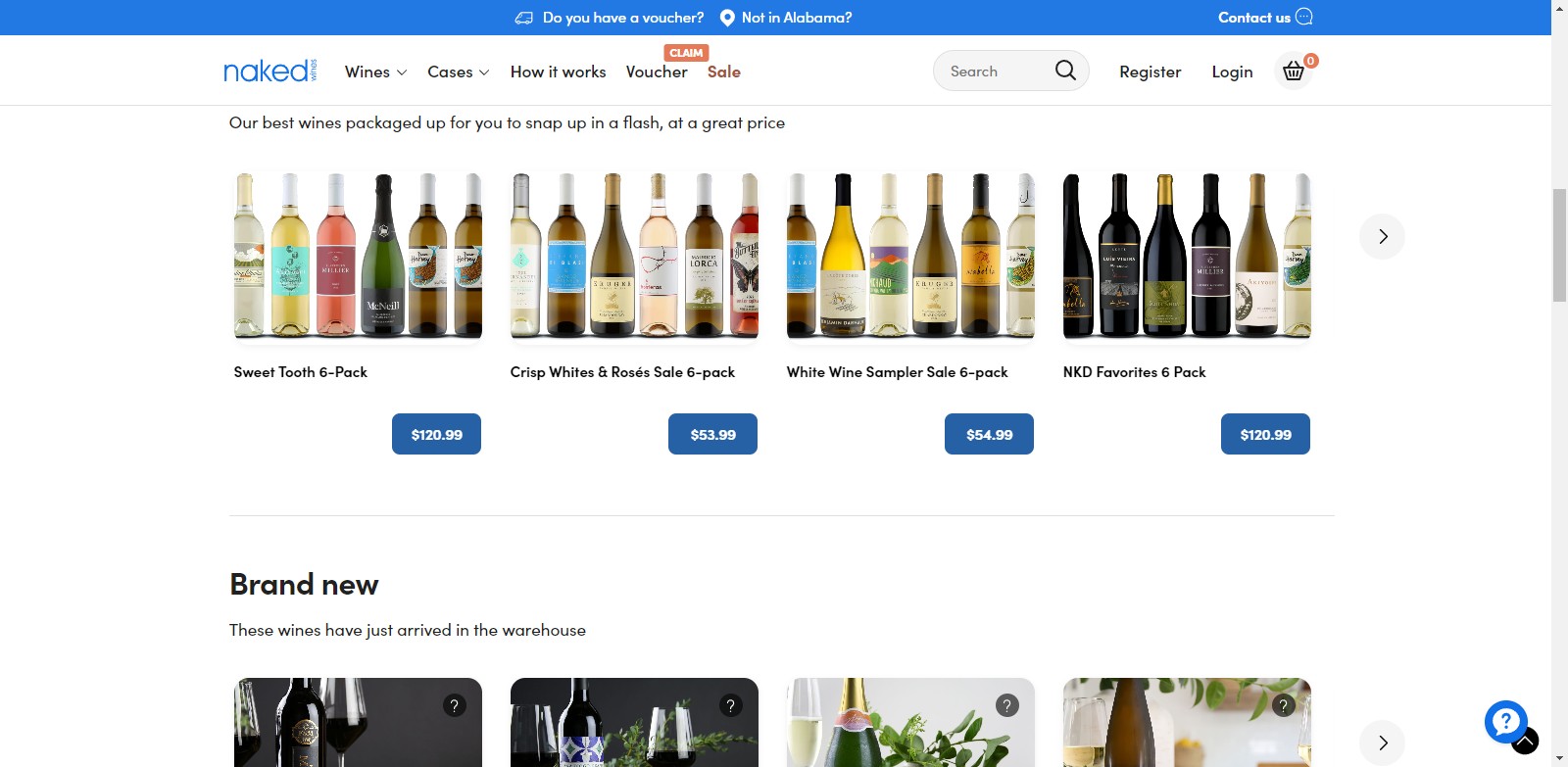Open the How it works page
1568x767 pixels.
pos(558,72)
